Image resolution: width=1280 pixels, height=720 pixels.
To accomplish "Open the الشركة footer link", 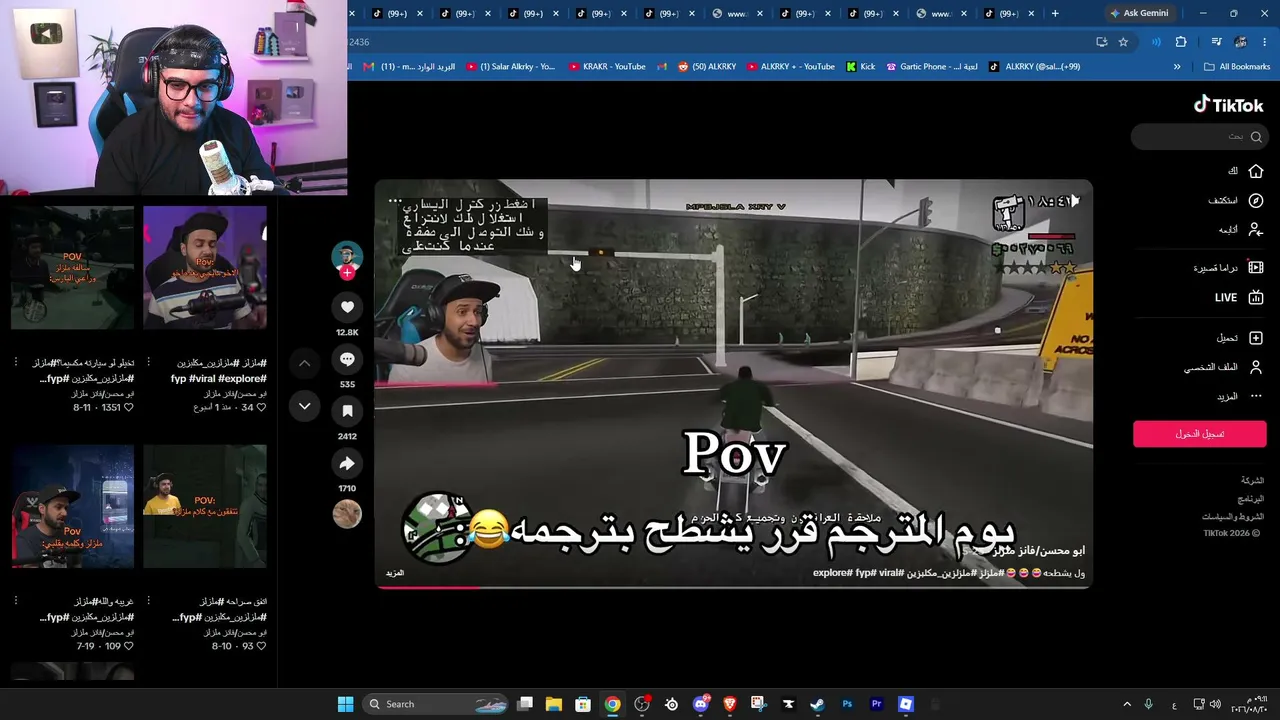I will (x=1252, y=481).
